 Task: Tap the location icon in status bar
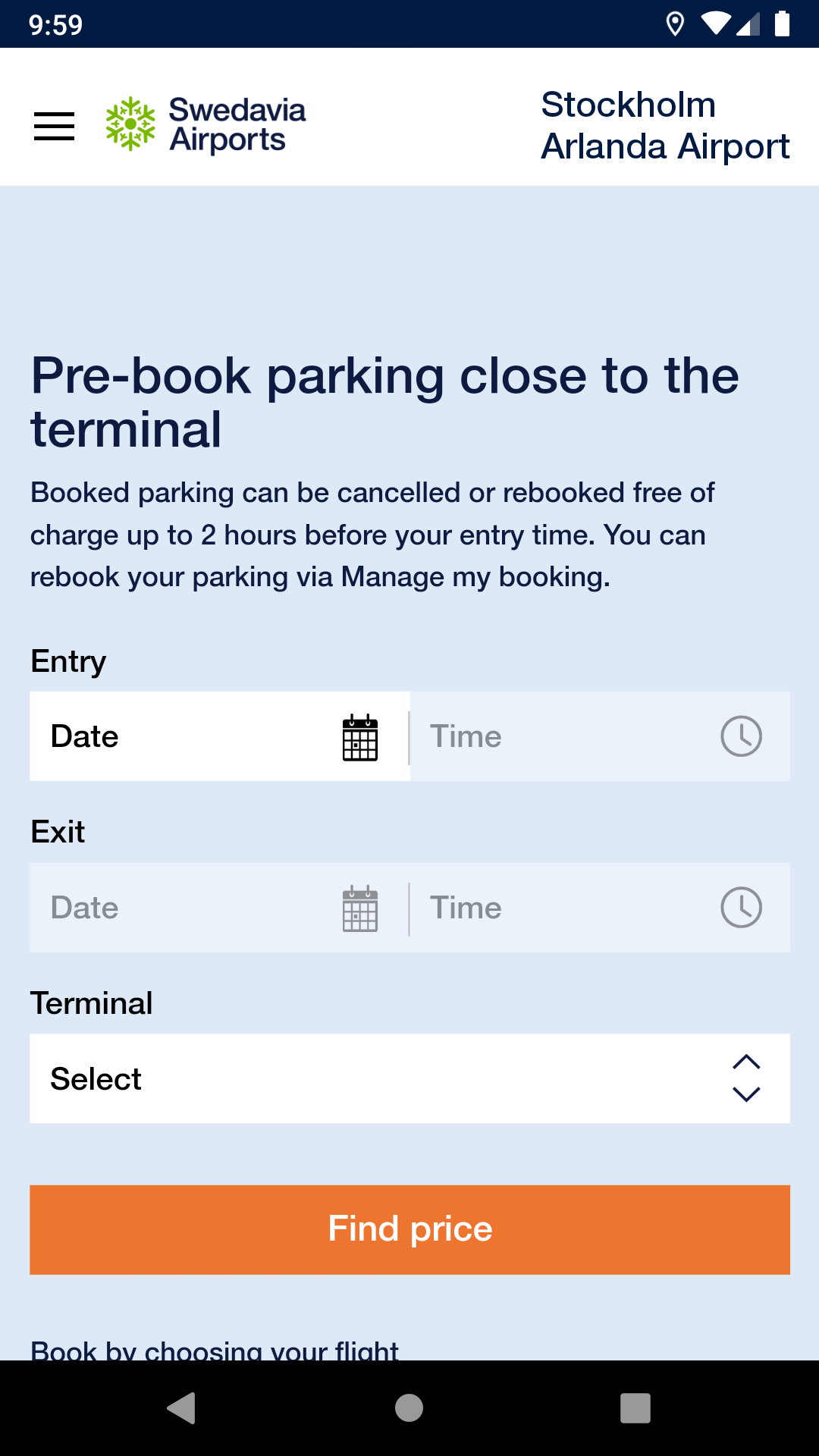674,24
